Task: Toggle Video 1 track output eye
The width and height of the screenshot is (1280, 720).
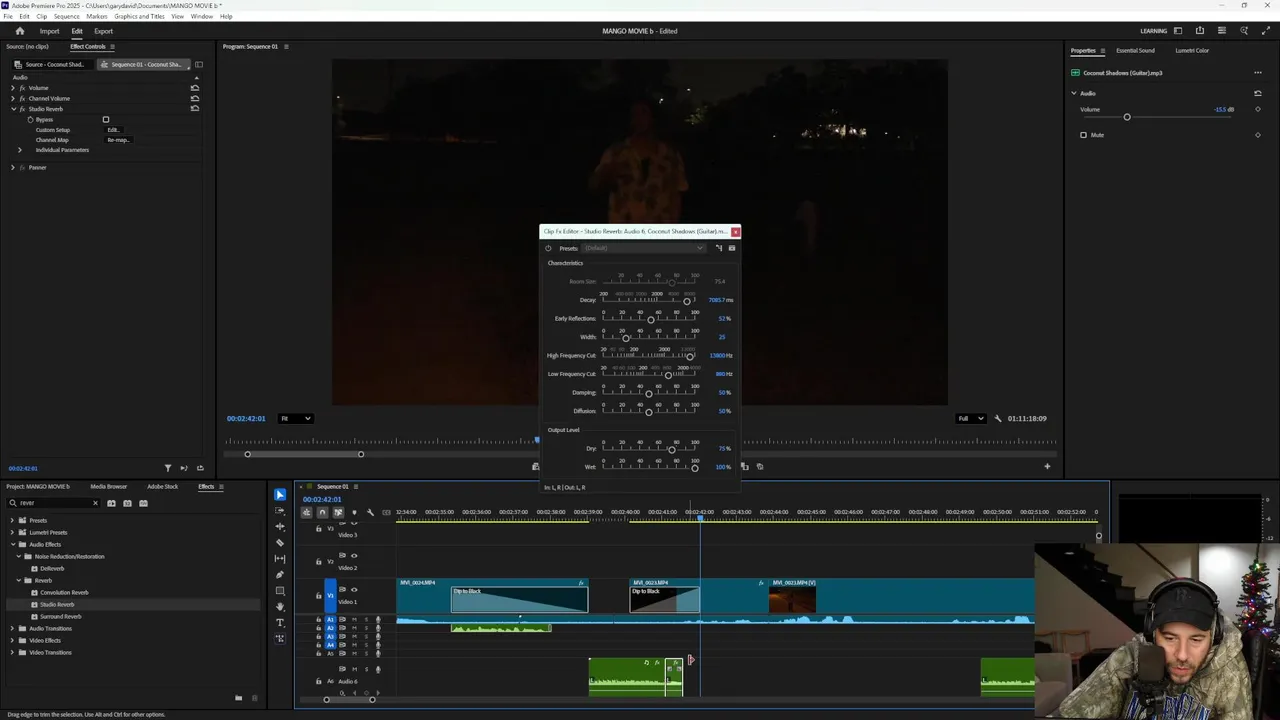Action: coord(353,589)
